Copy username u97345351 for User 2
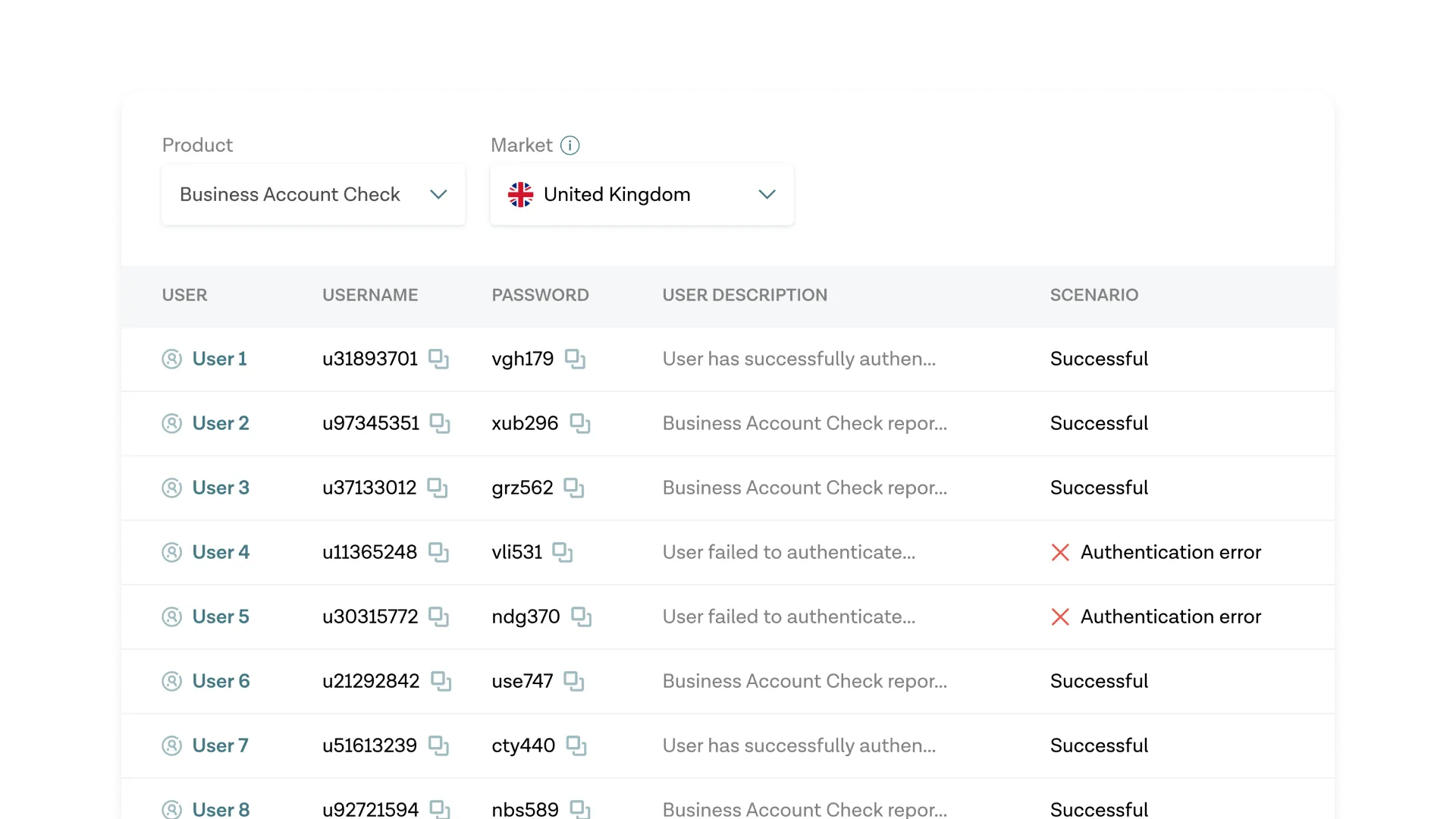This screenshot has width=1456, height=819. [440, 423]
